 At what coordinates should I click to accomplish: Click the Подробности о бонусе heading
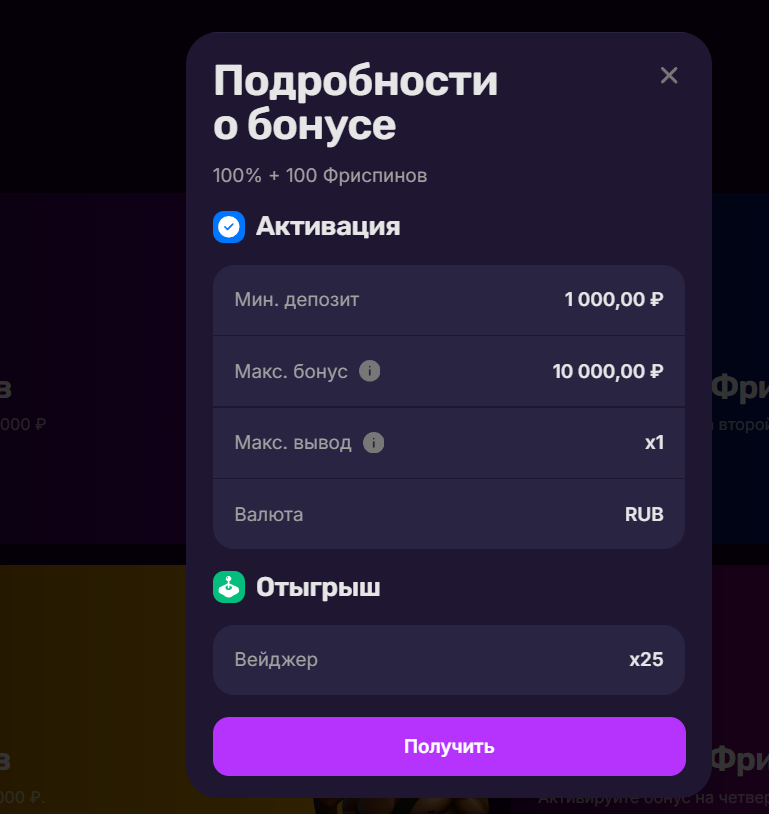pyautogui.click(x=355, y=103)
